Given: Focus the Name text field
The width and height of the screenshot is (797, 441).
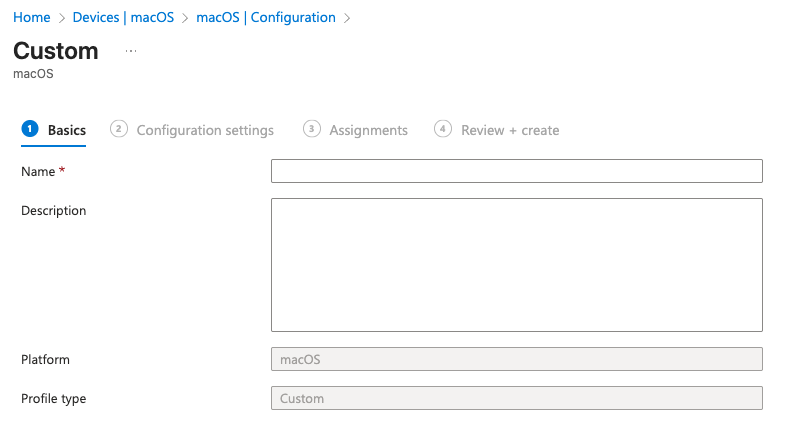Looking at the screenshot, I should tap(516, 171).
